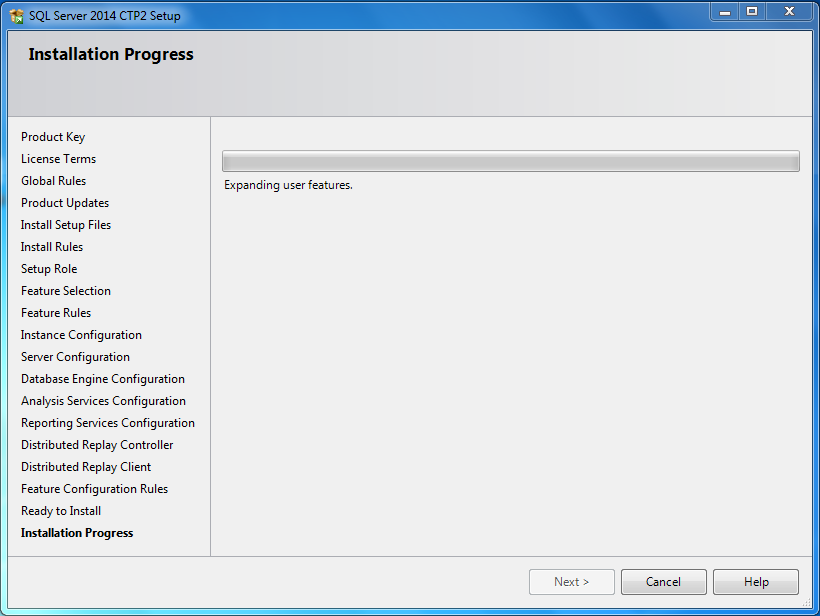
Task: Select Feature Rules step
Action: point(56,313)
